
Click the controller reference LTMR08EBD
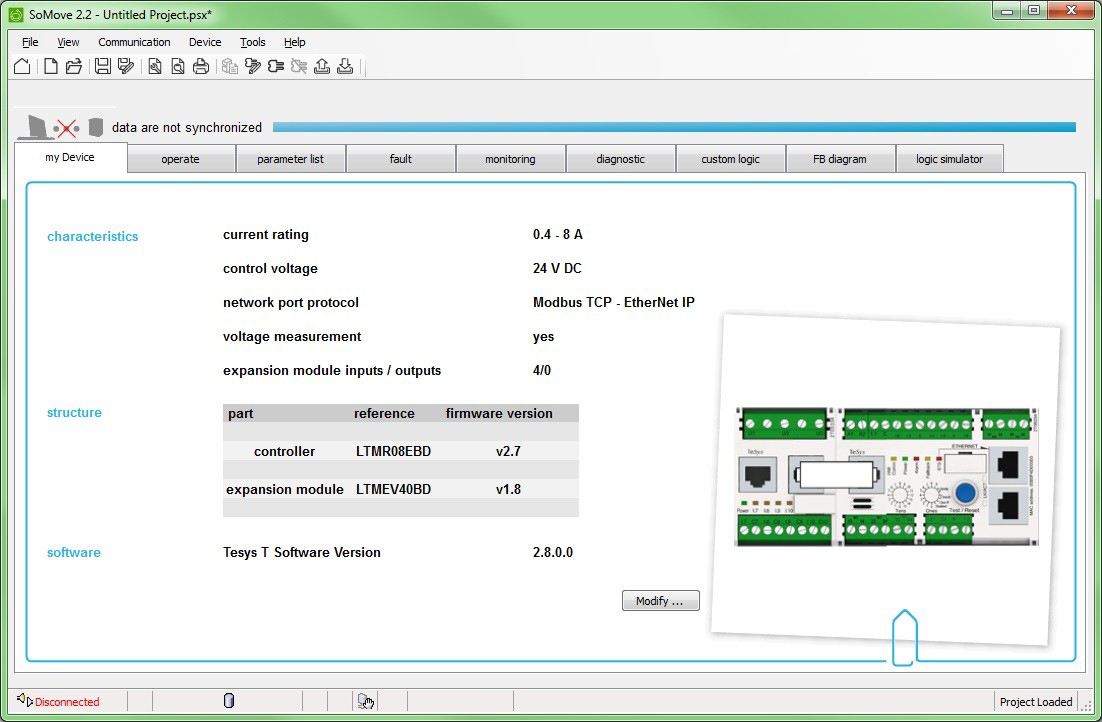pyautogui.click(x=394, y=451)
